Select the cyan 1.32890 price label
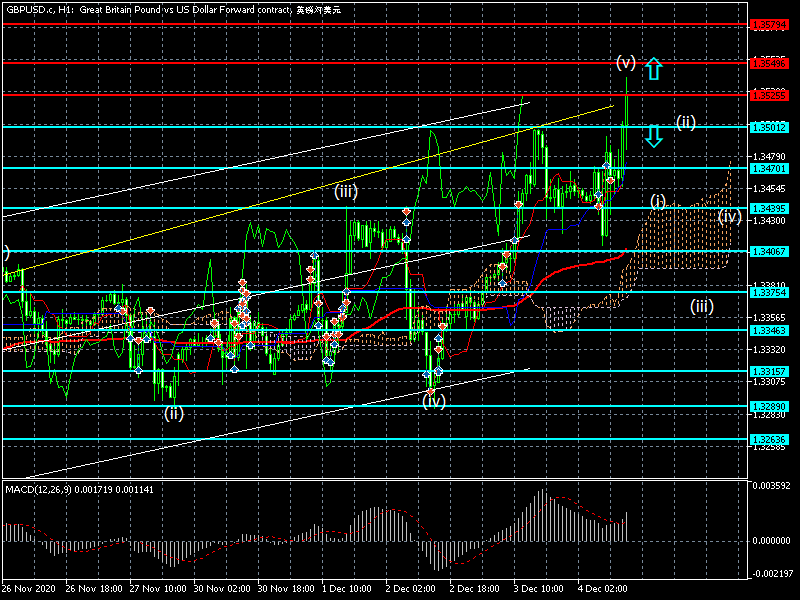The image size is (800, 600). (769, 407)
